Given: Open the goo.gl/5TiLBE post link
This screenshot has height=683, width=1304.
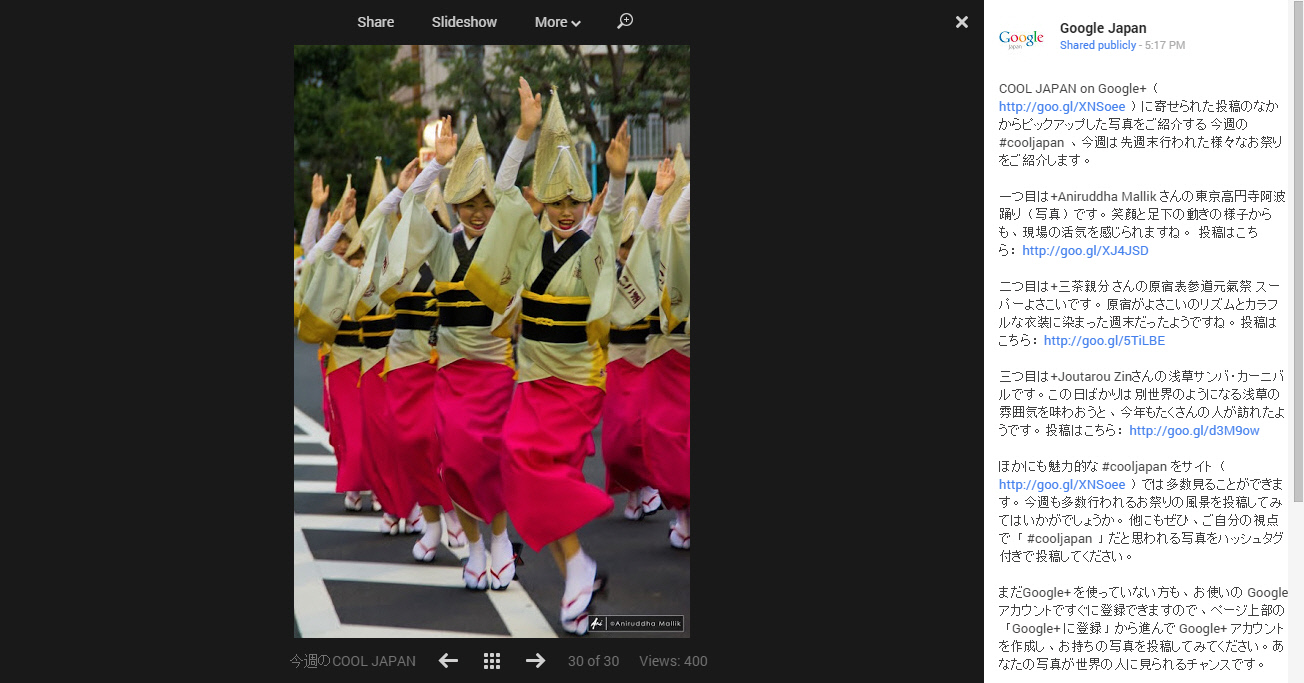Looking at the screenshot, I should (x=1104, y=340).
